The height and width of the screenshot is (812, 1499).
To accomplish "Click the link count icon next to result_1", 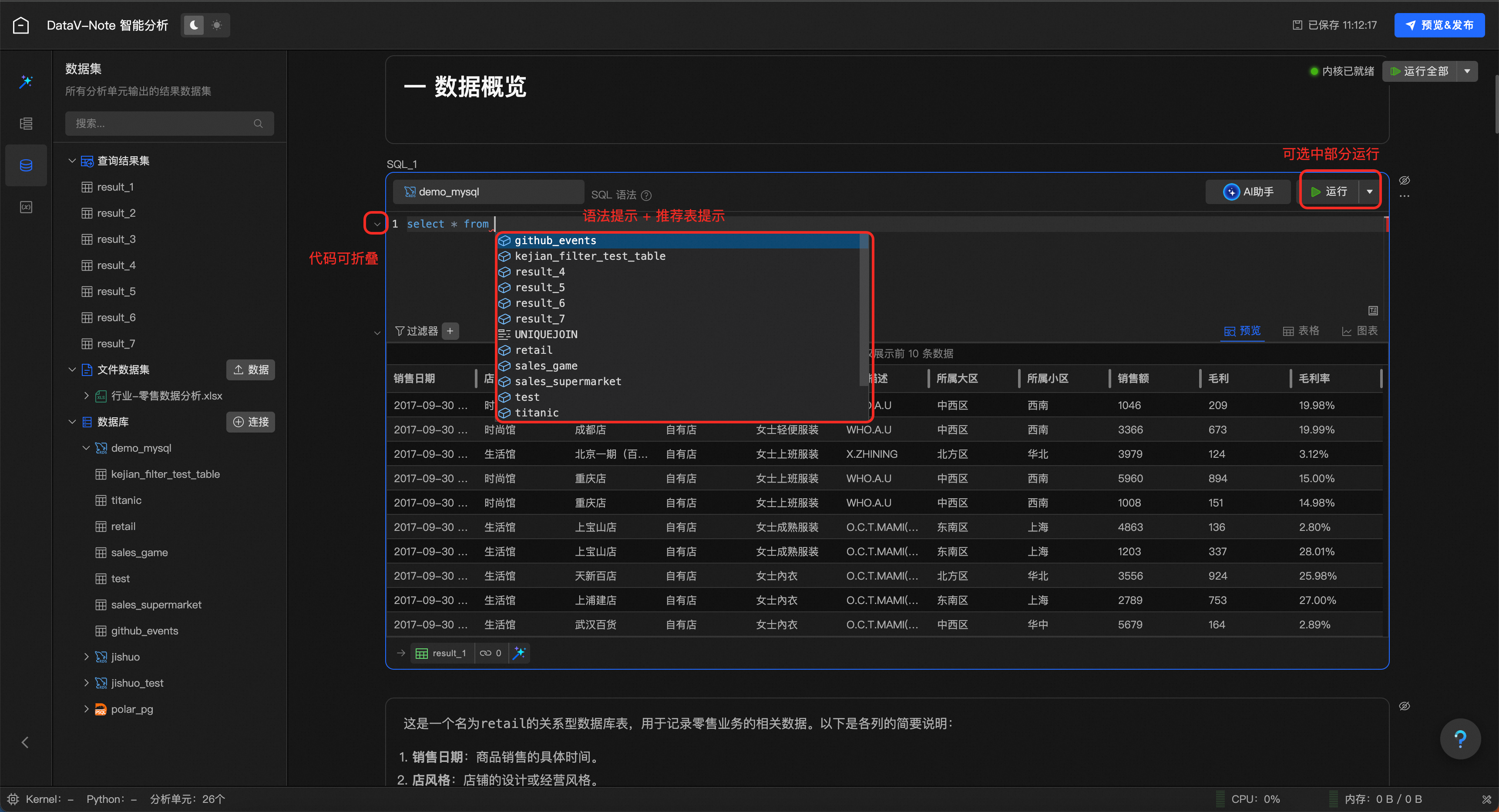I will point(491,653).
